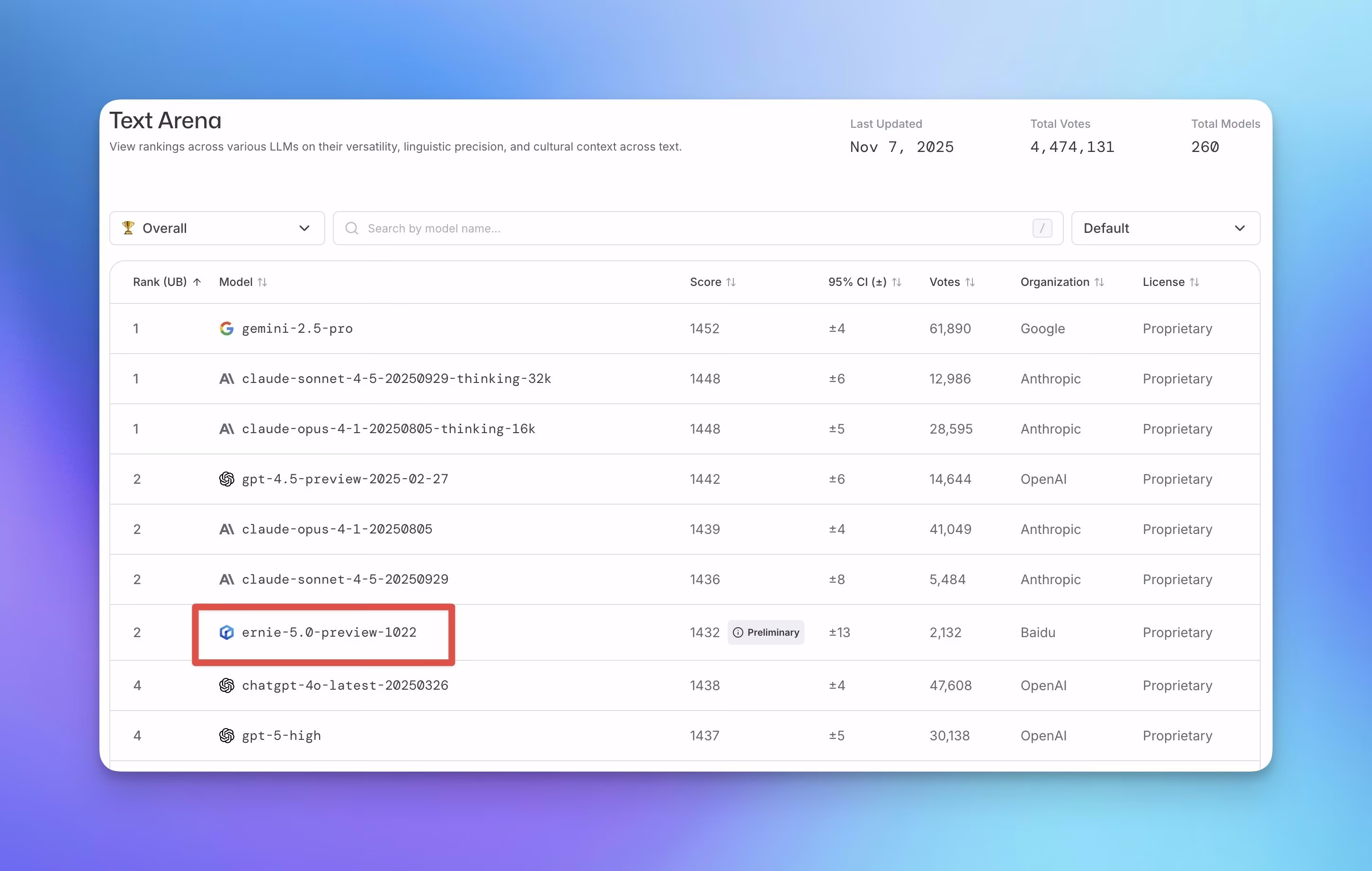Click the Anthropic logo beside claude-opus-4-1-20250805
Screen dimensions: 1372x871
pyautogui.click(x=226, y=529)
